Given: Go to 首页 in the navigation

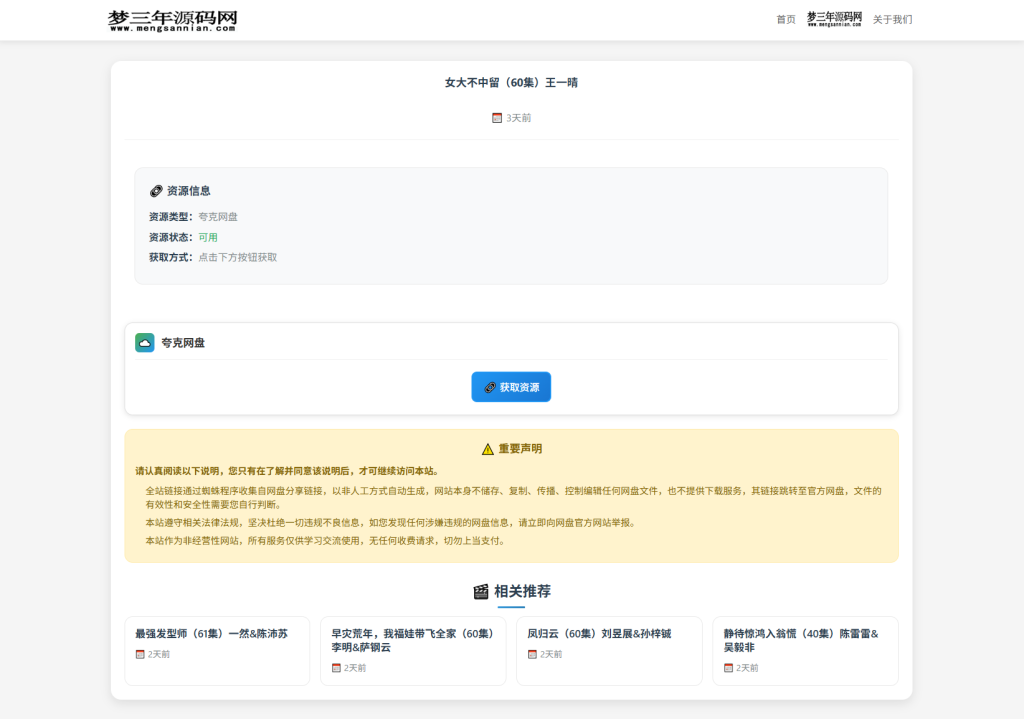Looking at the screenshot, I should (x=786, y=20).
